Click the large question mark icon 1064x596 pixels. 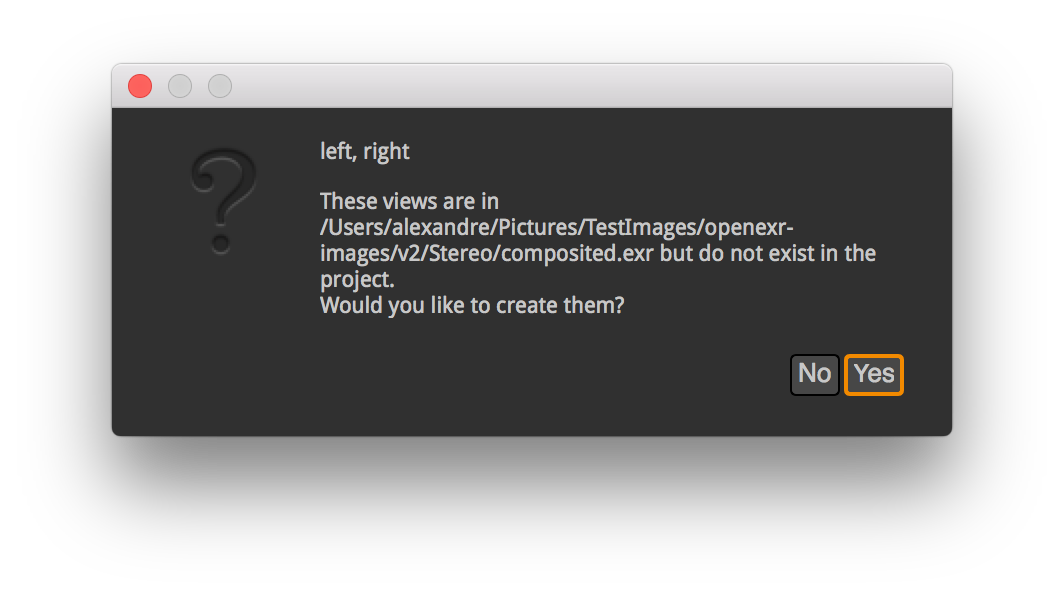(x=222, y=200)
